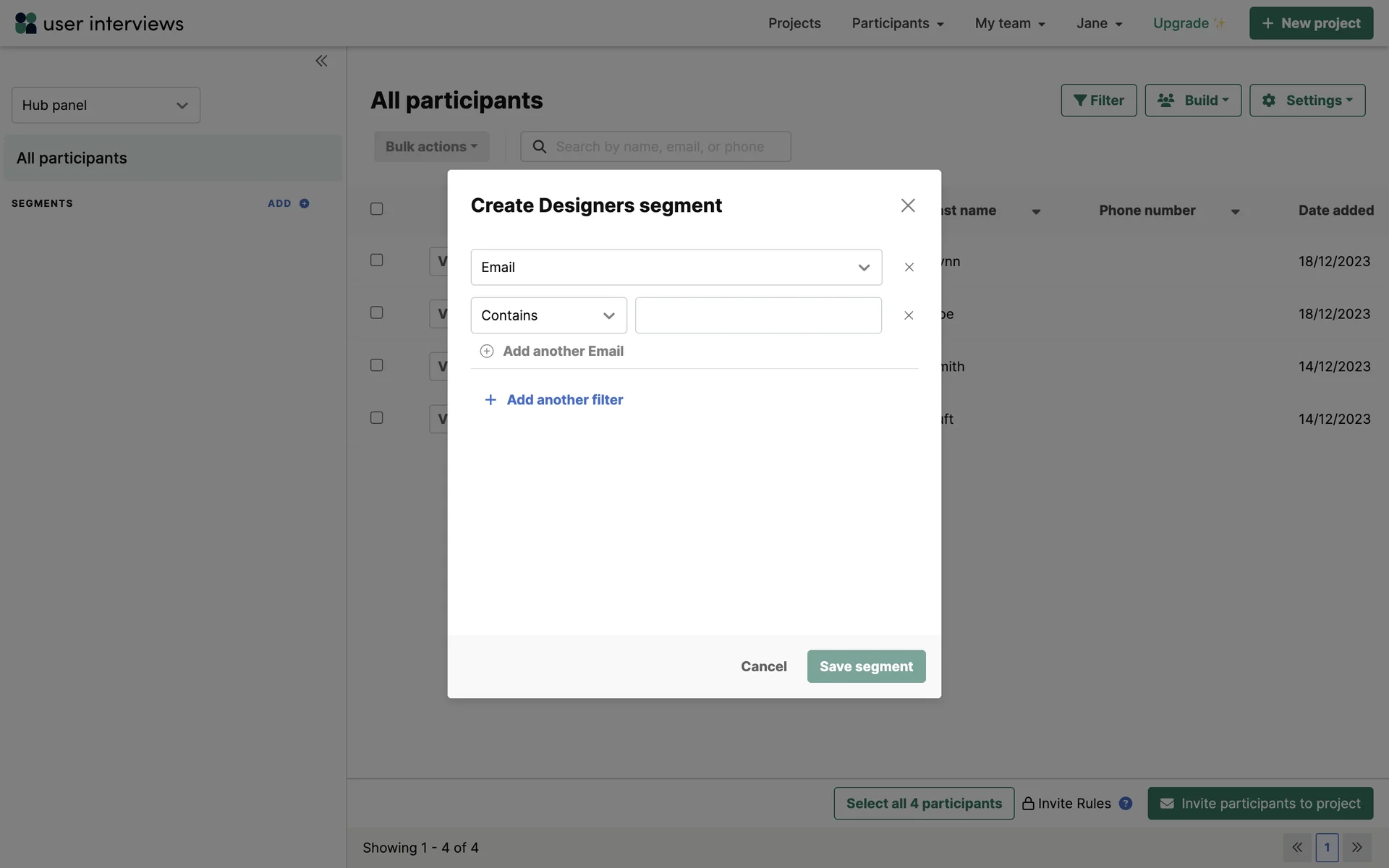Collapse the sidebar with the double-chevron icon
The image size is (1389, 868).
tap(321, 61)
